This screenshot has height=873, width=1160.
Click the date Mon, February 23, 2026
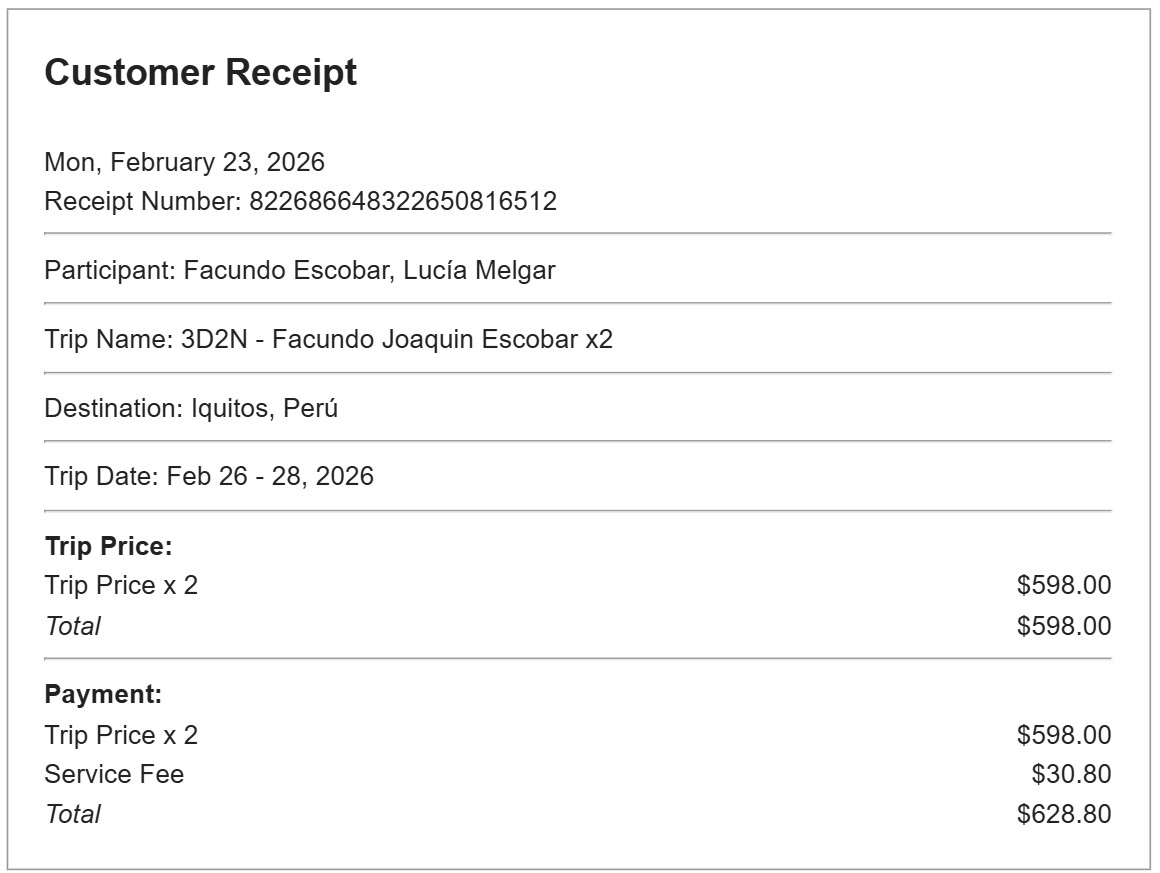pos(184,162)
